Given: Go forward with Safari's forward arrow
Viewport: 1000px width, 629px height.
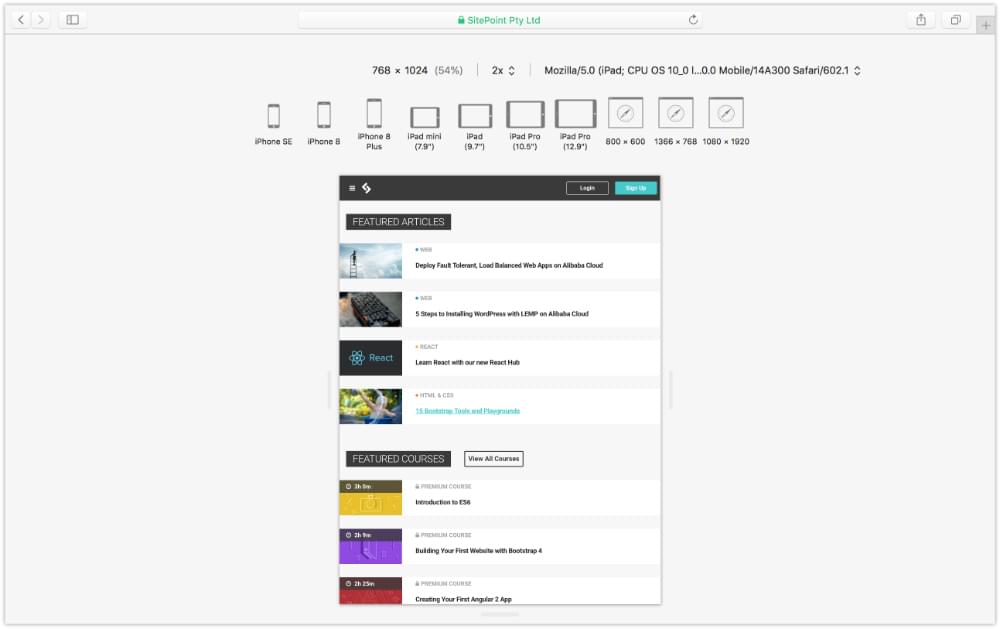Looking at the screenshot, I should point(41,20).
